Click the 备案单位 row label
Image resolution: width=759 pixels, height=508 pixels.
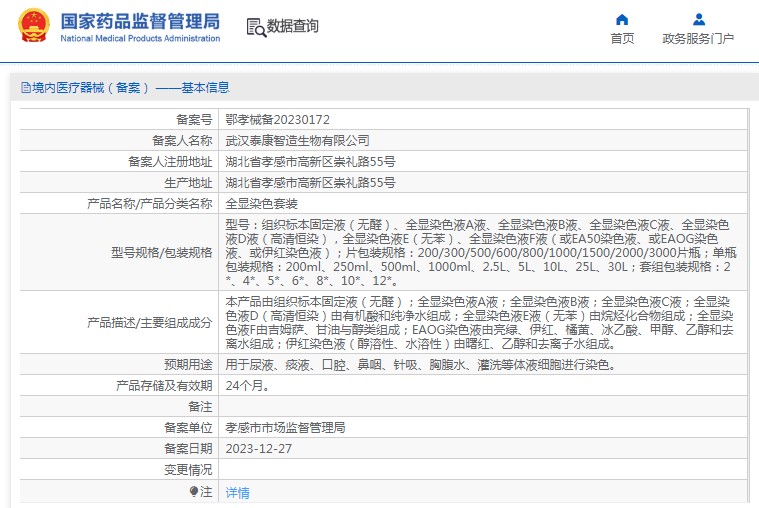coord(188,428)
